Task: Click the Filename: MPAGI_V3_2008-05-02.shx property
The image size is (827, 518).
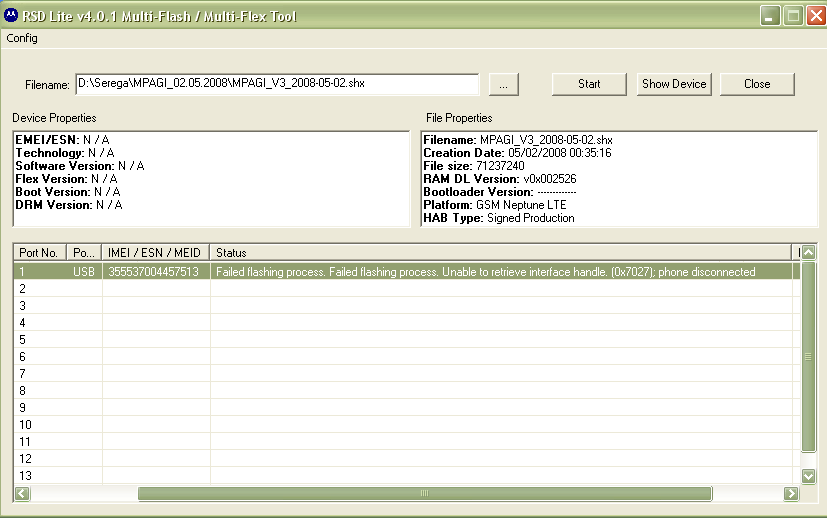Action: [x=518, y=140]
